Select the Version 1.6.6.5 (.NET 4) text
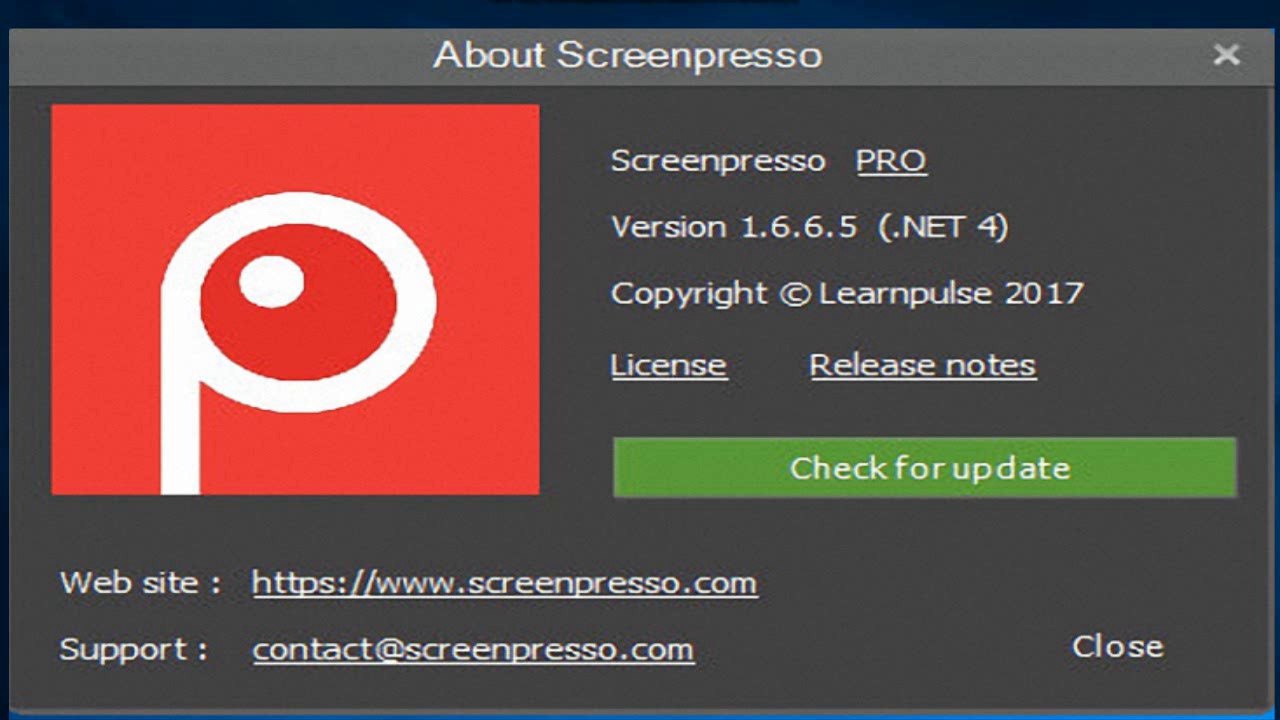1280x720 pixels. (x=810, y=227)
